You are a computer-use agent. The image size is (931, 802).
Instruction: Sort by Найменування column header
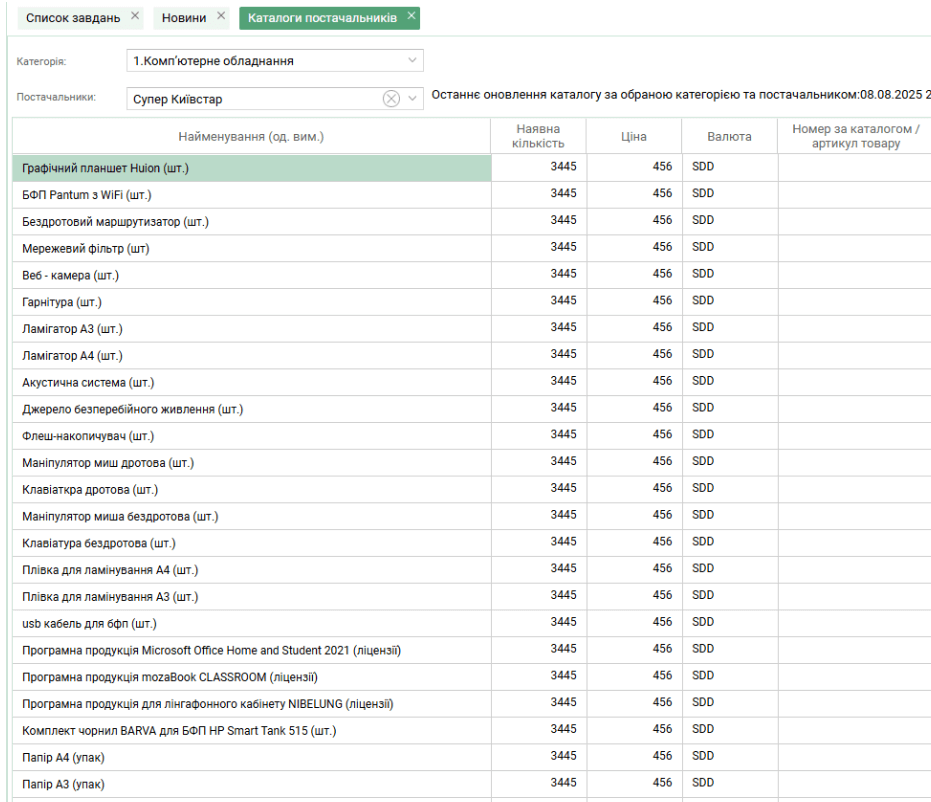[251, 137]
